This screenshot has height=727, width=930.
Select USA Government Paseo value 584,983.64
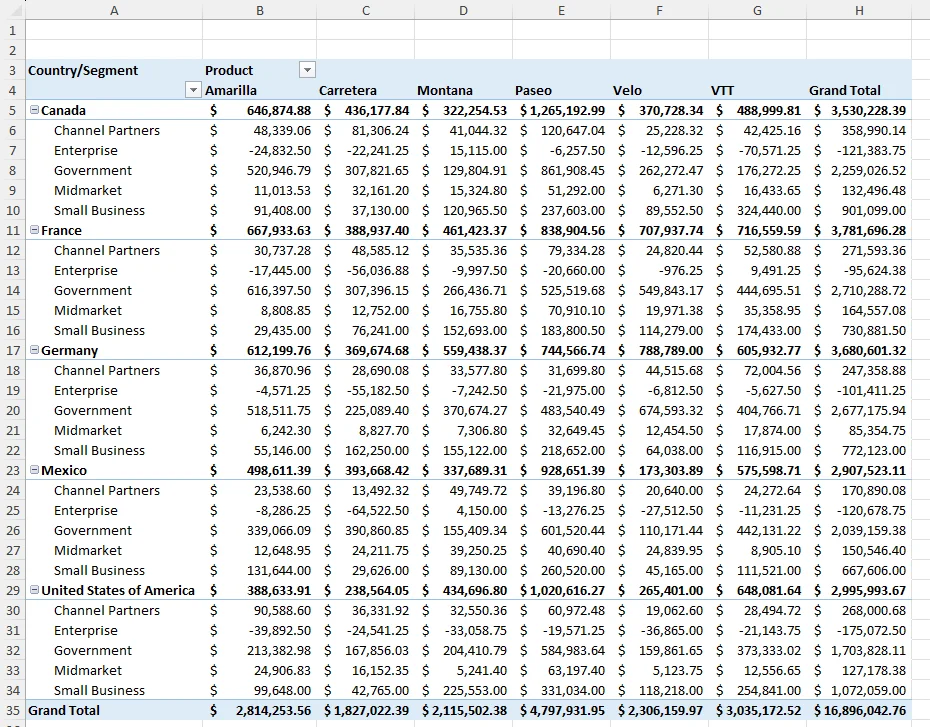click(561, 651)
